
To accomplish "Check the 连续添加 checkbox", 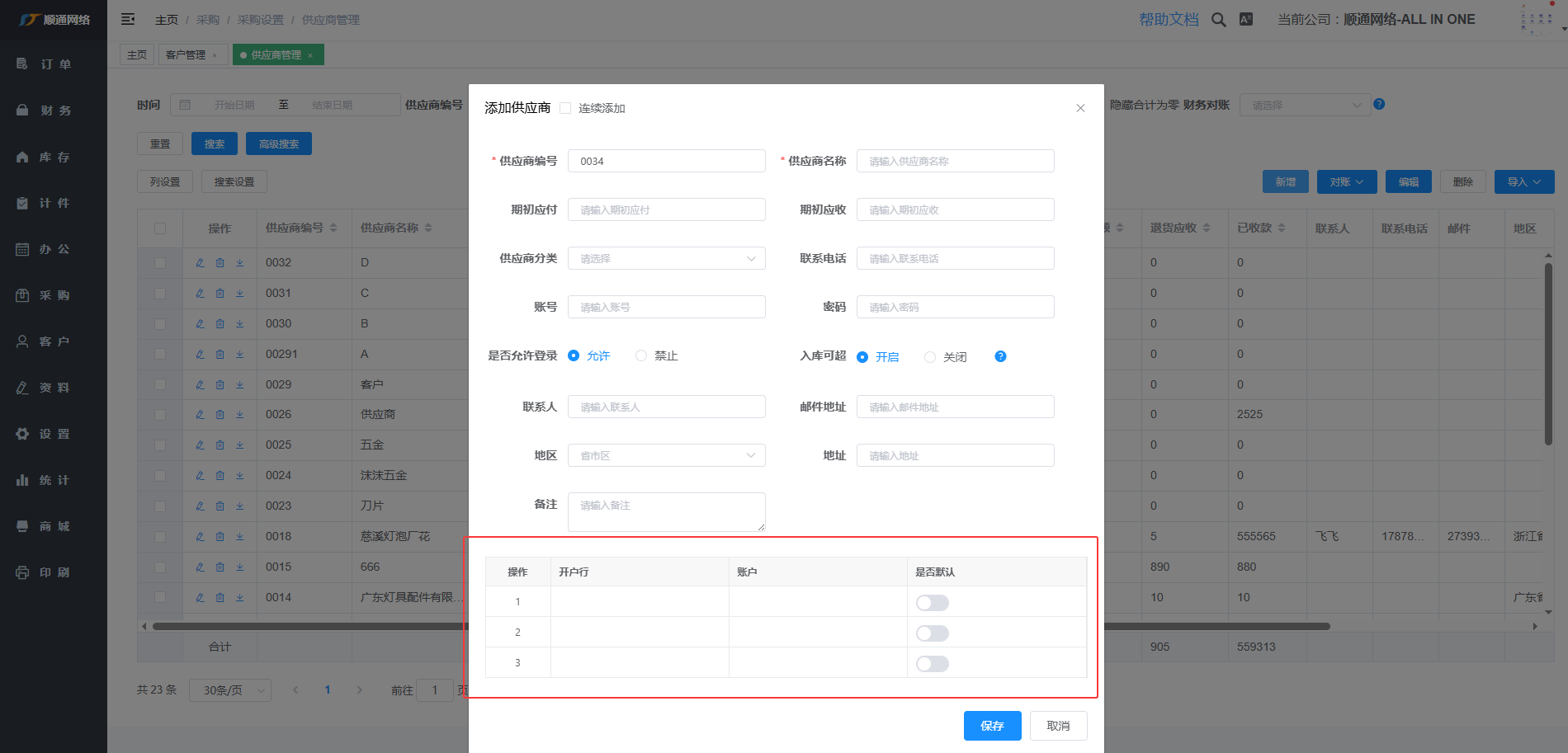I will tap(565, 108).
